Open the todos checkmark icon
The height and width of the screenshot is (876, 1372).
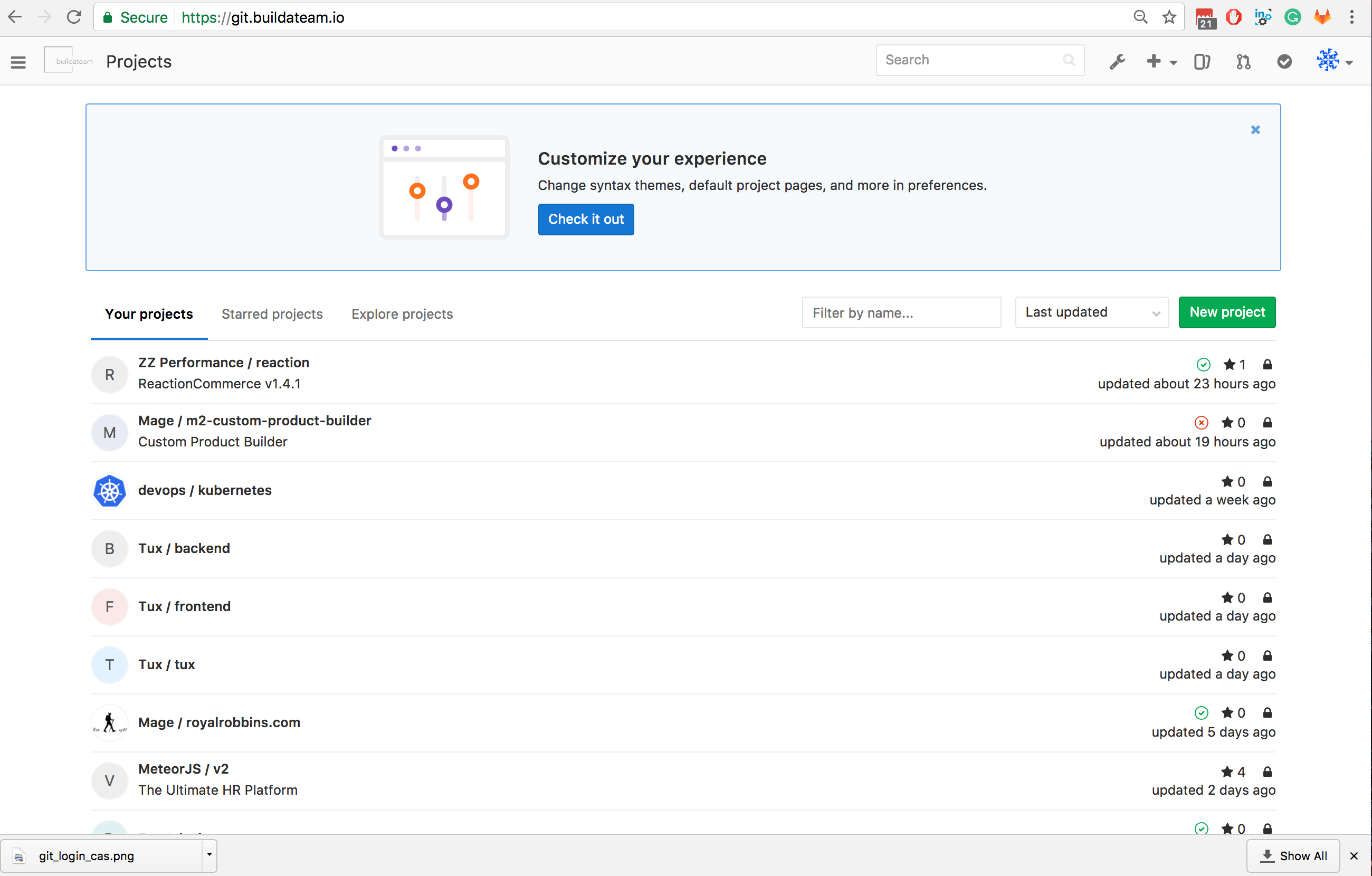(1284, 62)
